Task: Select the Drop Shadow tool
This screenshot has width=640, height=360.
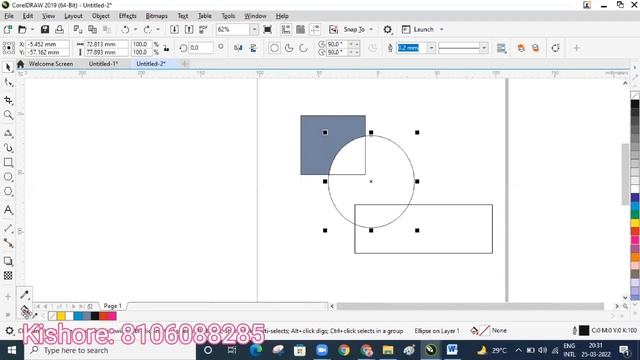Action: tap(8, 261)
